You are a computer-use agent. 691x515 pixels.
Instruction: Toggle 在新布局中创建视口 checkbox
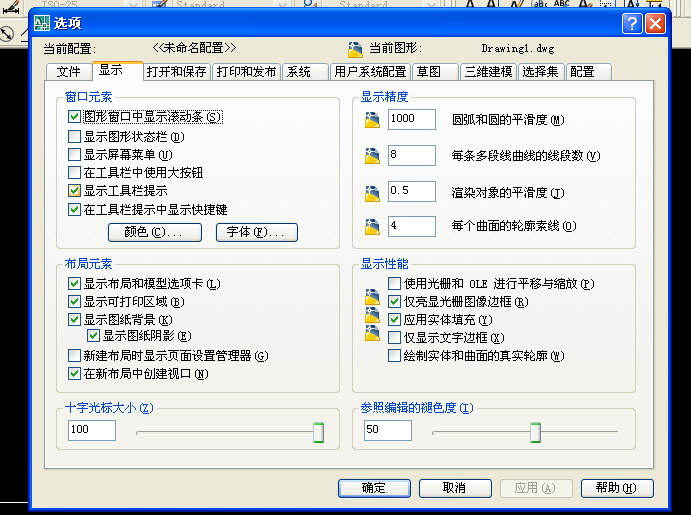(74, 374)
